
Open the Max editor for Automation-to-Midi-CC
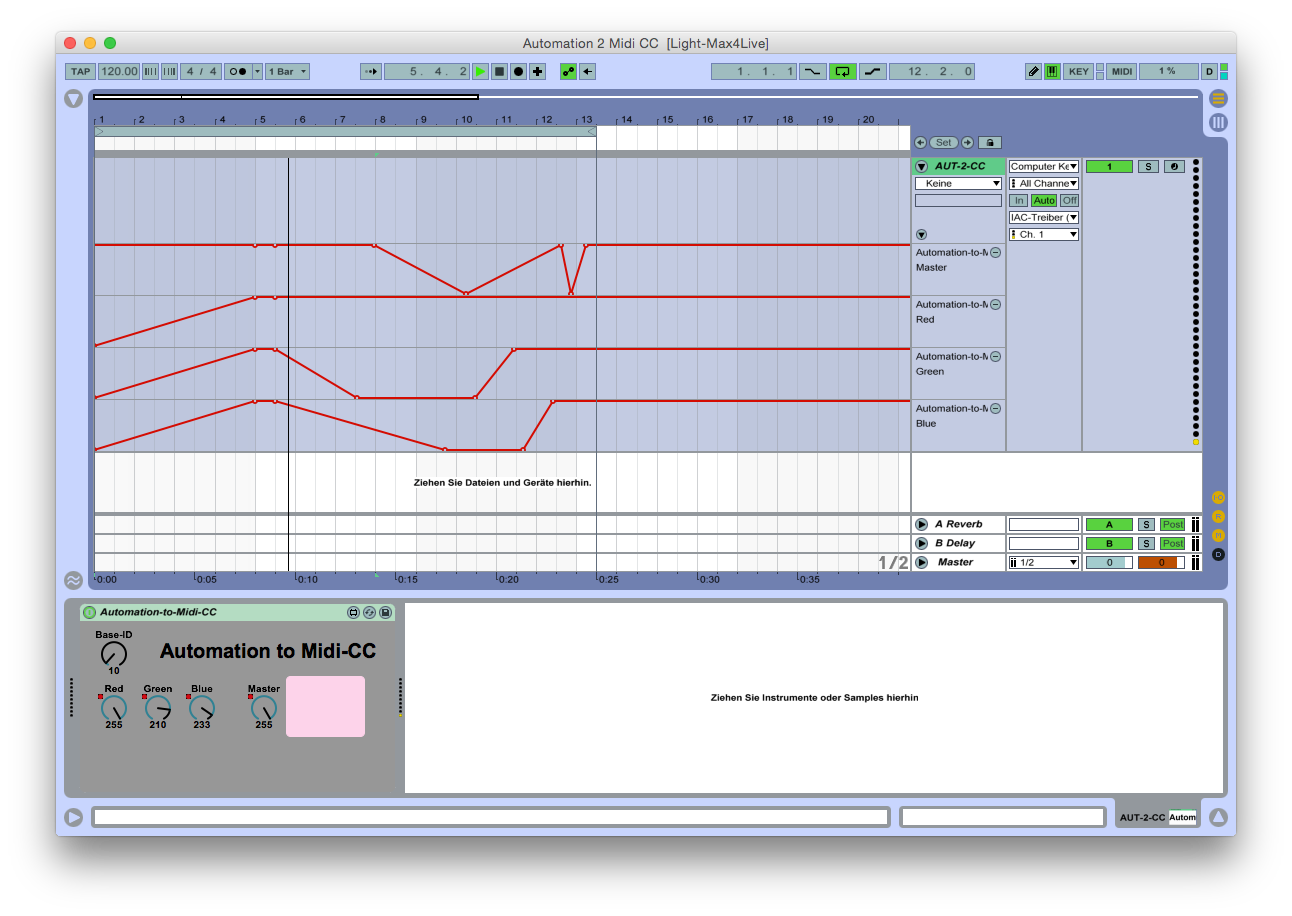point(354,612)
